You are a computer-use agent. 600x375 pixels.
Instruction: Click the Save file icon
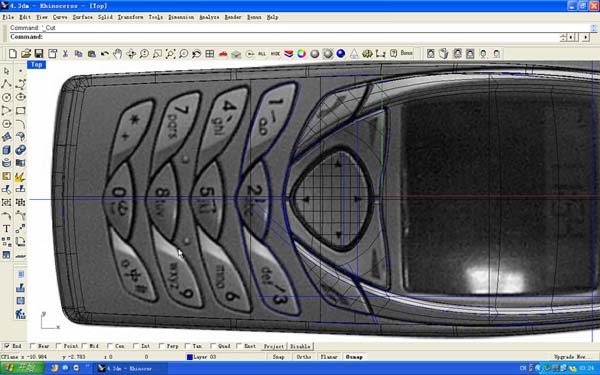39,54
